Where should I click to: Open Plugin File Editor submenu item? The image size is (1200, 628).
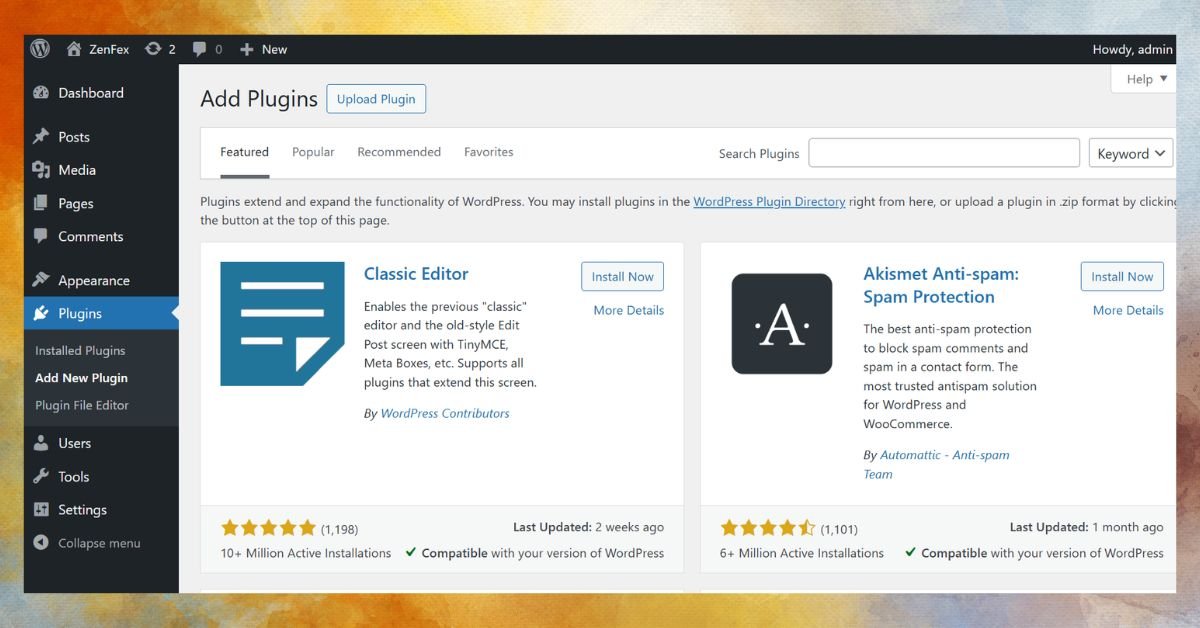click(x=82, y=405)
